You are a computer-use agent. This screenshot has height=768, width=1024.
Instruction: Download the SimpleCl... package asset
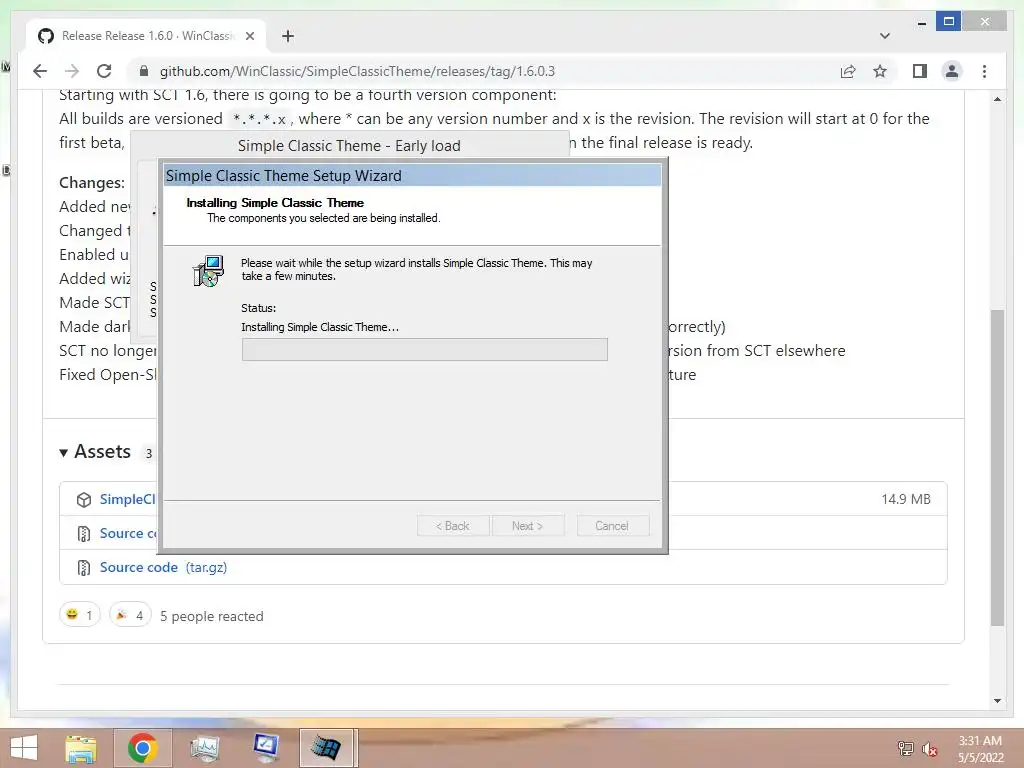pos(127,499)
